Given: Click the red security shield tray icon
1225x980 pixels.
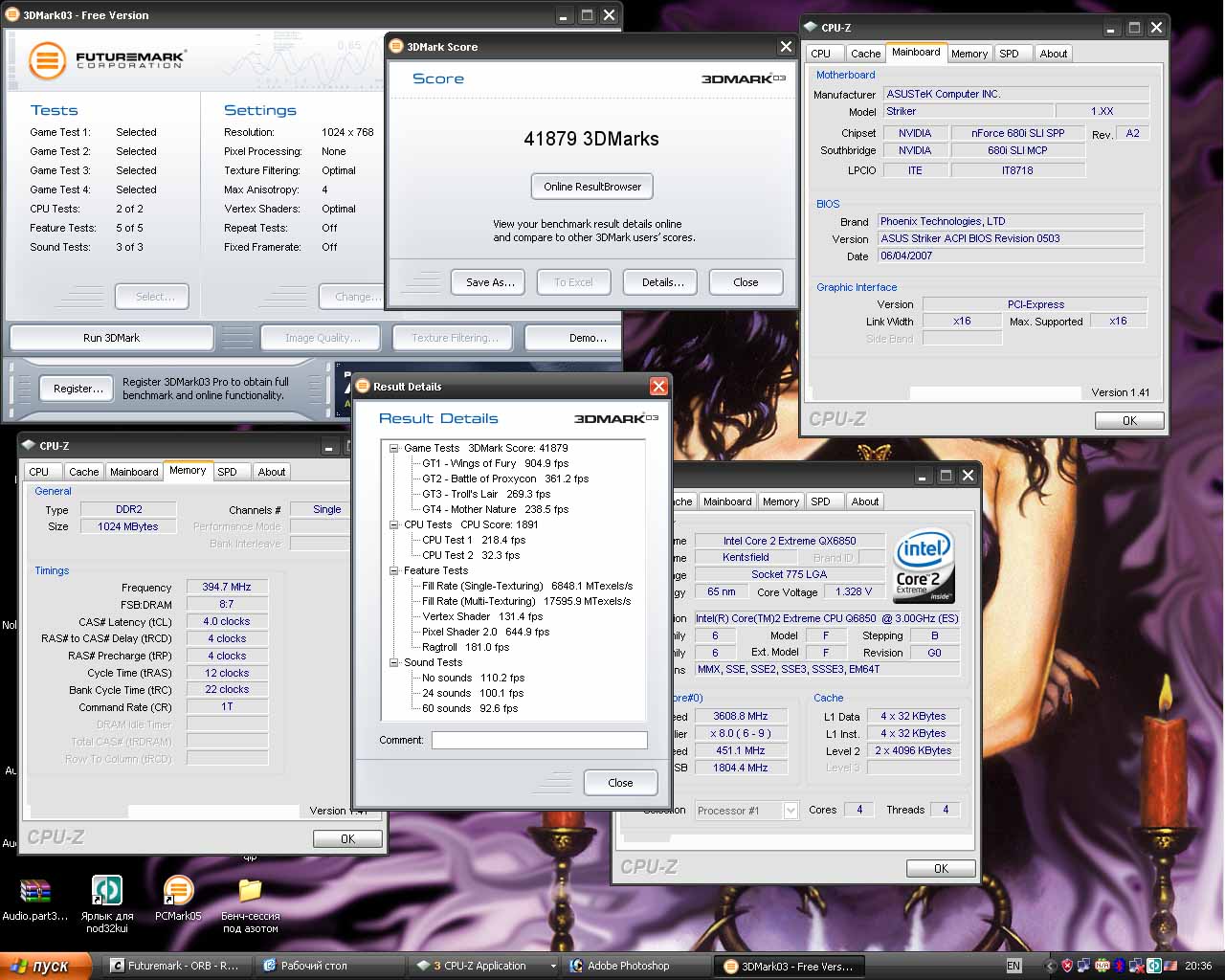Looking at the screenshot, I should [x=1067, y=966].
